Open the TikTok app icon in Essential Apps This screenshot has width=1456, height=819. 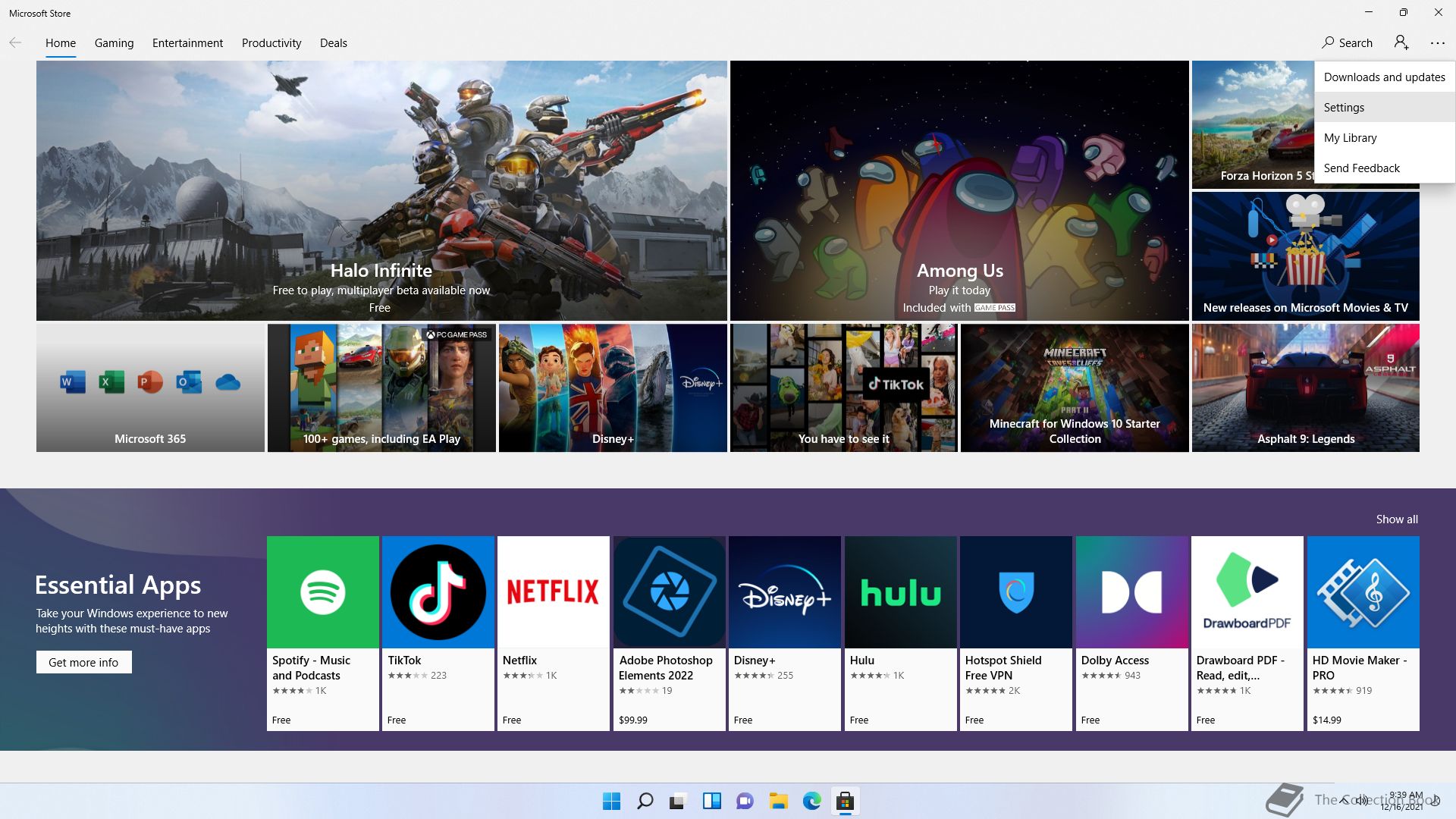pyautogui.click(x=438, y=592)
